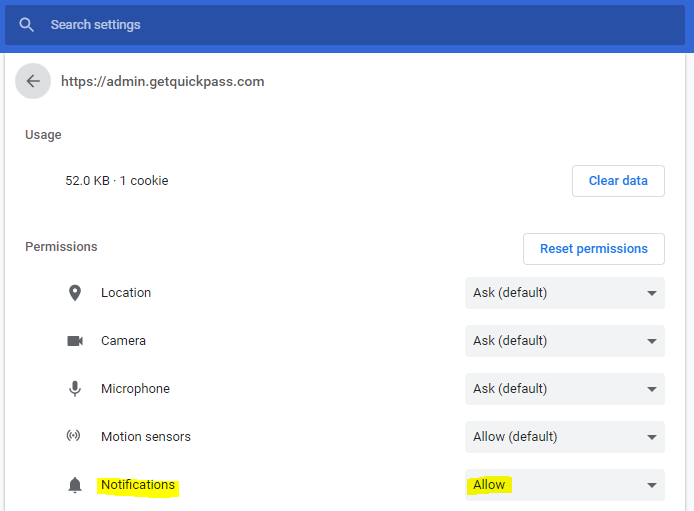Click the Motion sensors icon
The width and height of the screenshot is (694, 511).
coord(73,436)
